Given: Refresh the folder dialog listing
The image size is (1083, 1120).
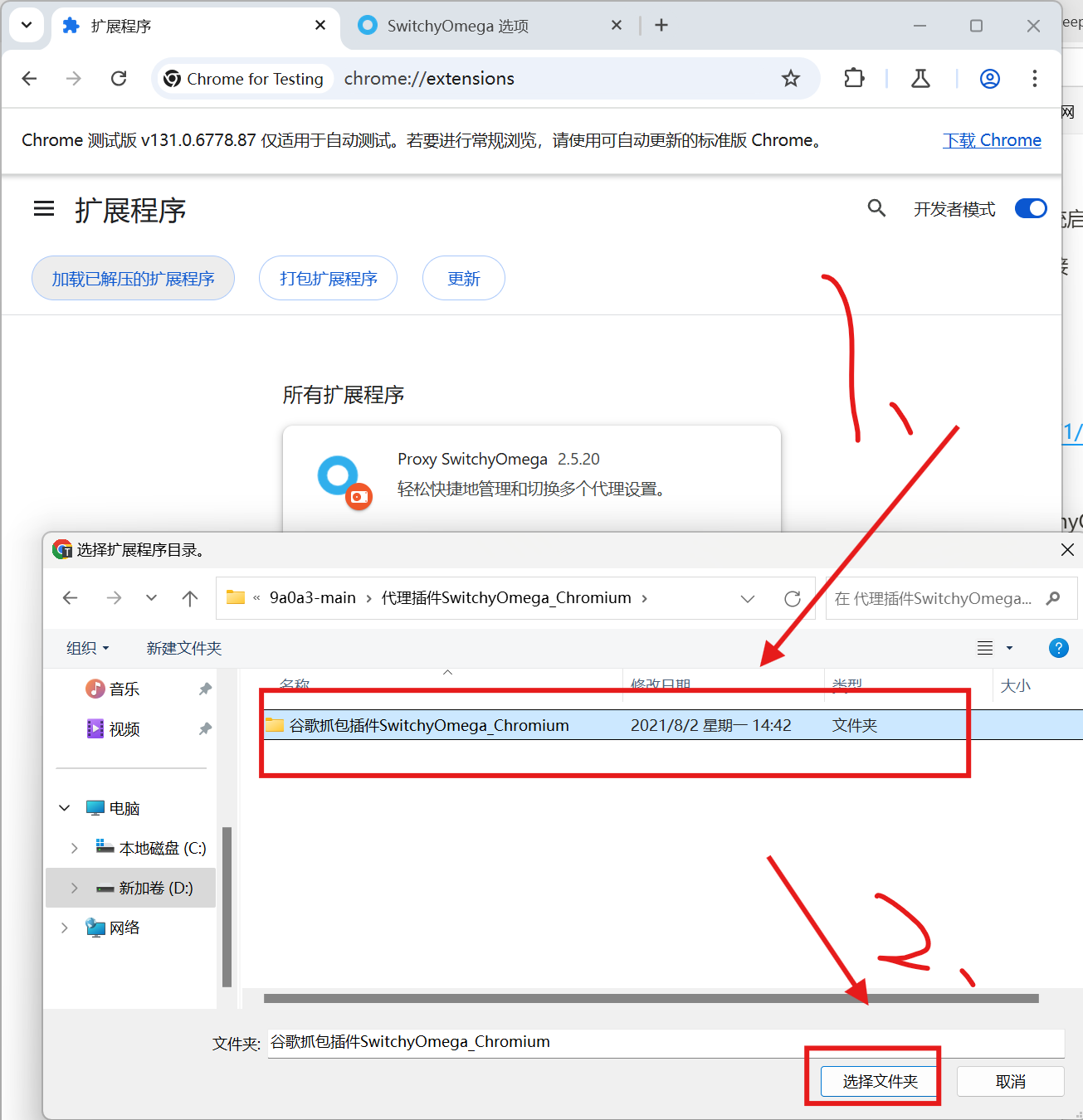Looking at the screenshot, I should 793,598.
